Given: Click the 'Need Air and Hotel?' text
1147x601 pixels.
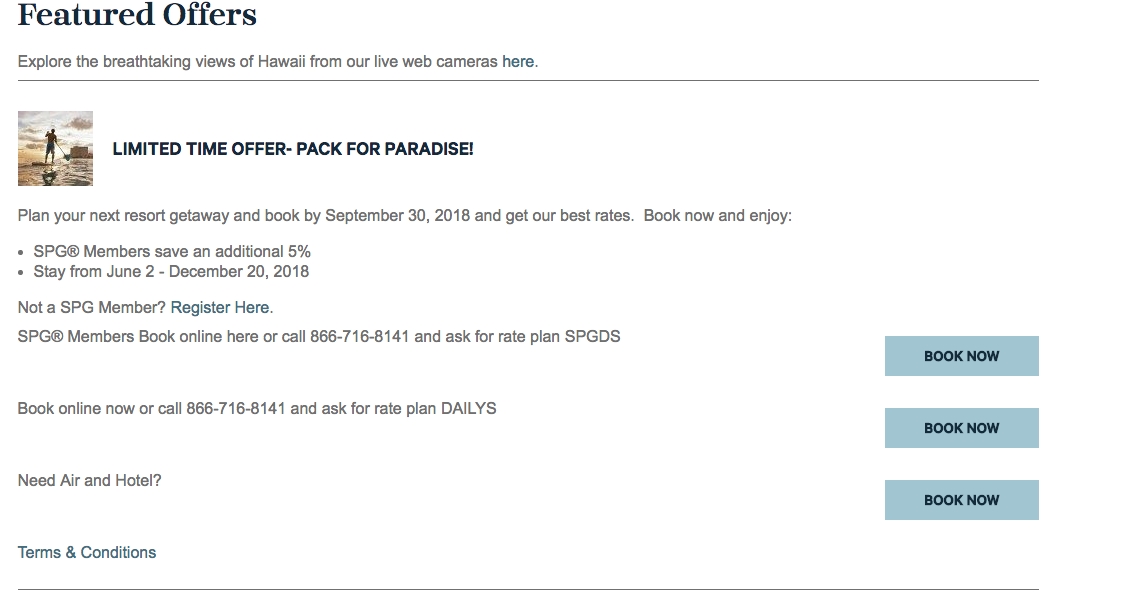Looking at the screenshot, I should pos(89,480).
